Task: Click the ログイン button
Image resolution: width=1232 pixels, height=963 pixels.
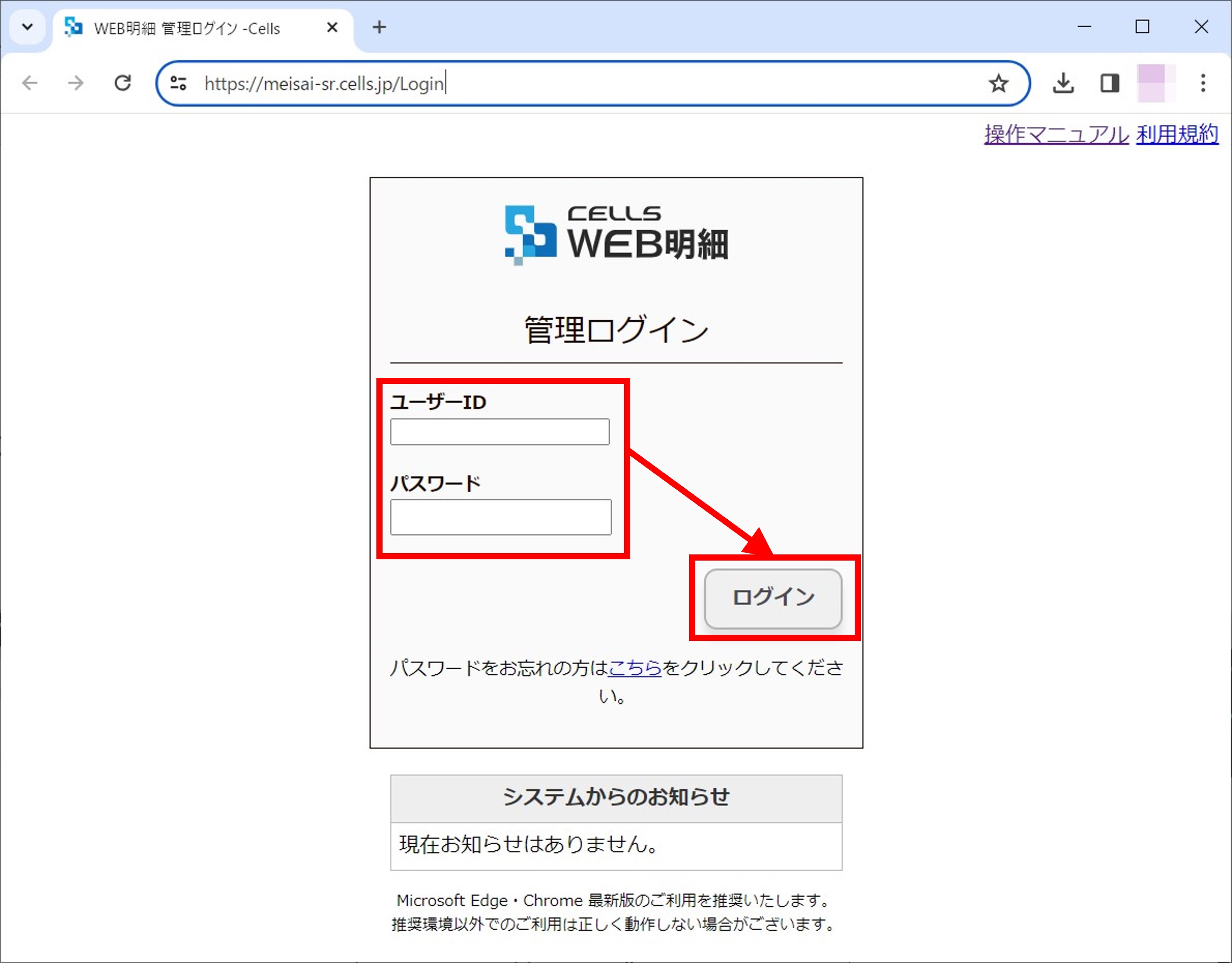Action: click(x=773, y=598)
